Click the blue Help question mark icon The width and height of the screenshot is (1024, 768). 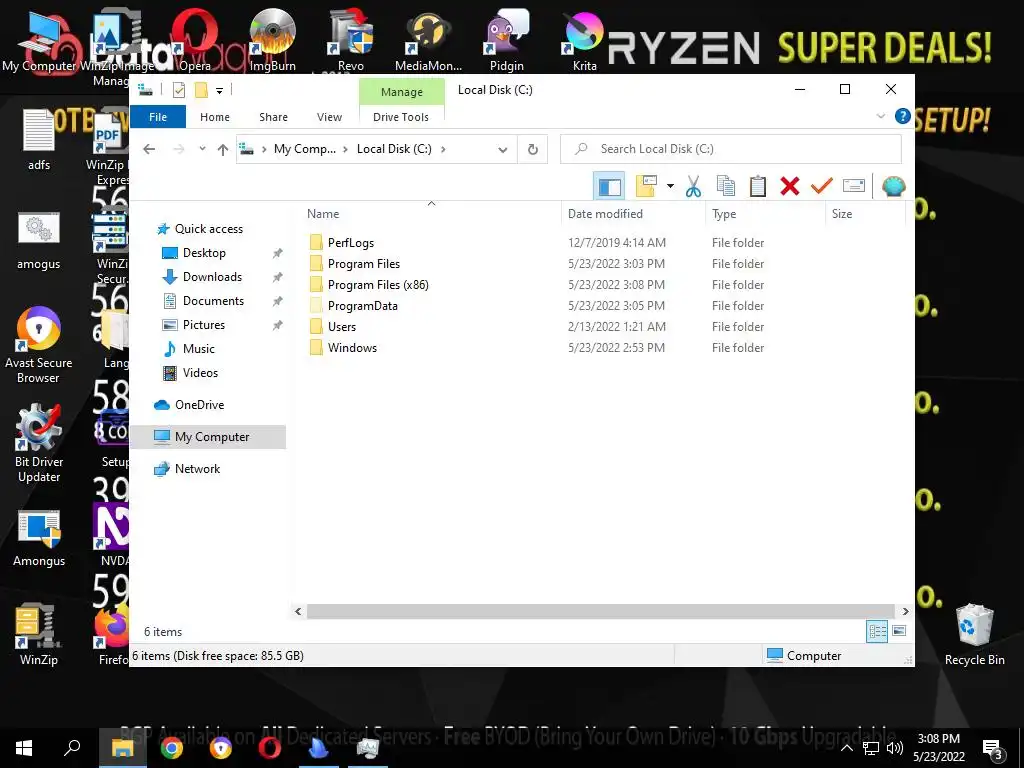(x=903, y=116)
